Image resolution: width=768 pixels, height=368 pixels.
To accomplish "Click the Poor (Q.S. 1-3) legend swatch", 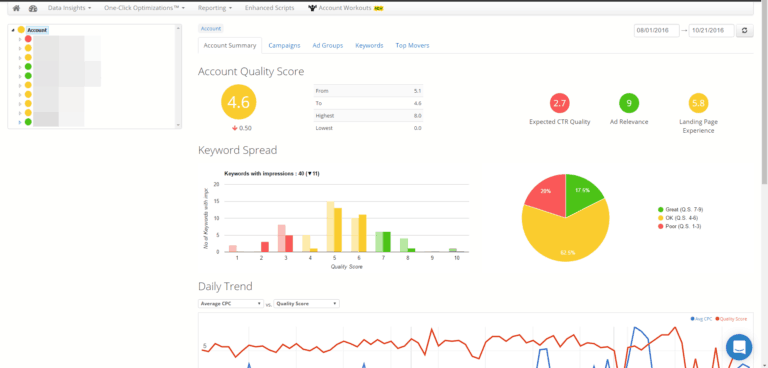I will (661, 226).
